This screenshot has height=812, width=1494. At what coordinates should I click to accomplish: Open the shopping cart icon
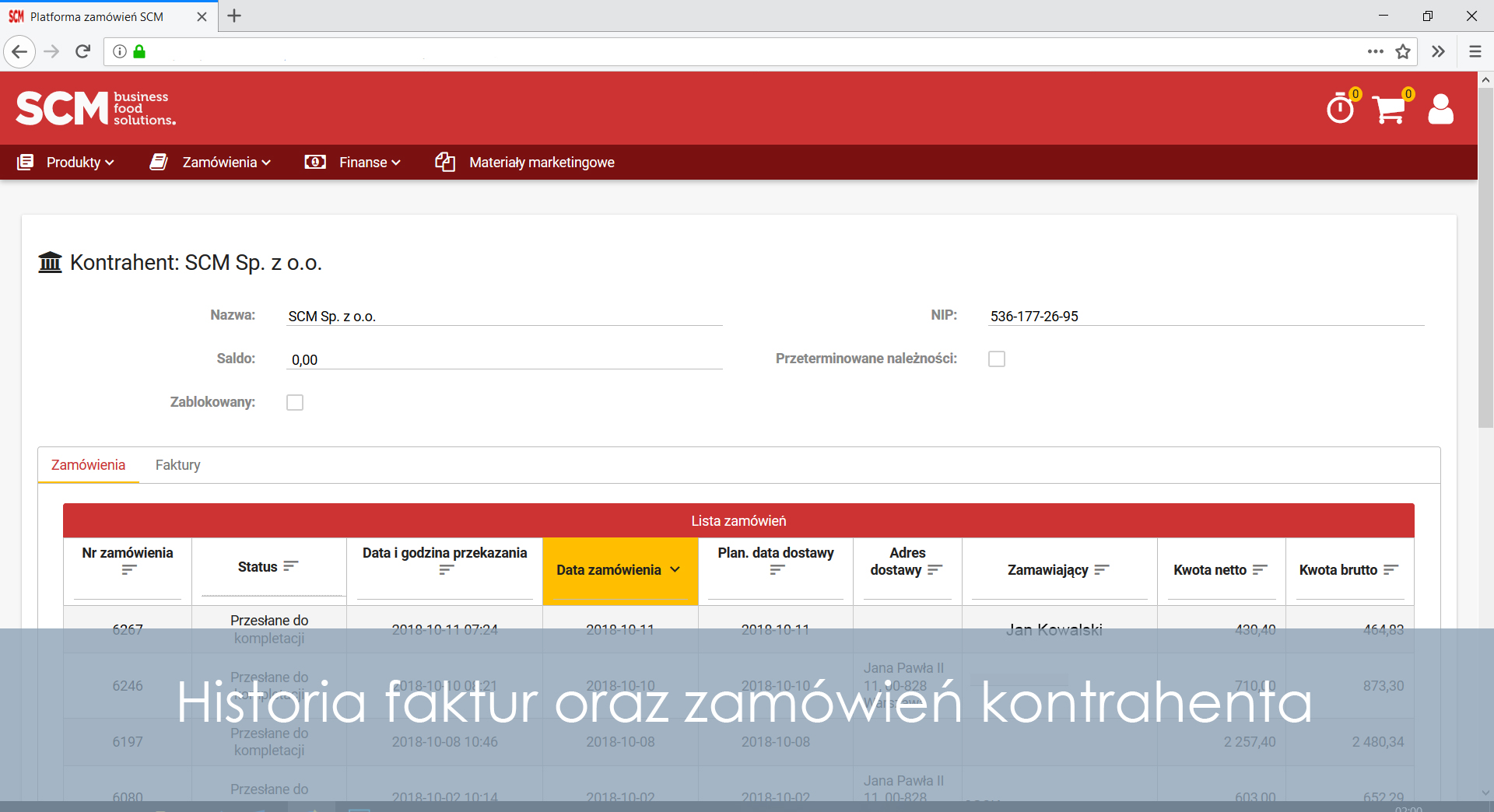1389,110
